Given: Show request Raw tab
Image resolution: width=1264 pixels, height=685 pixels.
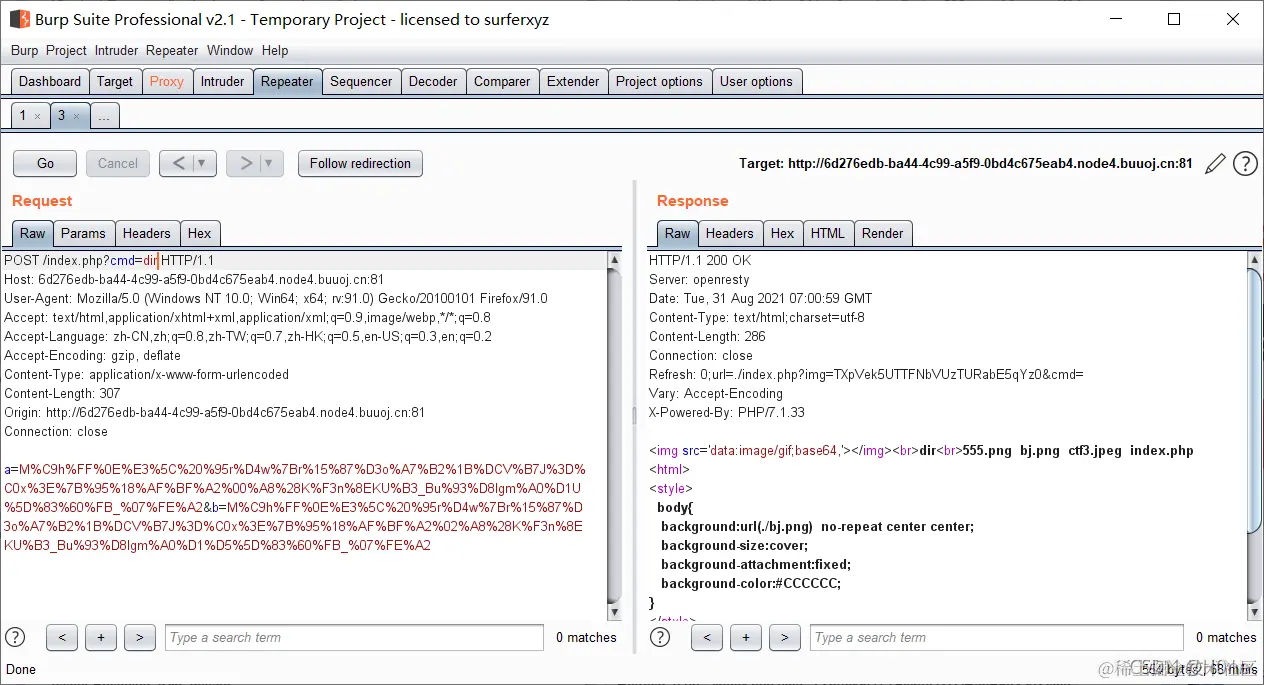Looking at the screenshot, I should [x=33, y=233].
